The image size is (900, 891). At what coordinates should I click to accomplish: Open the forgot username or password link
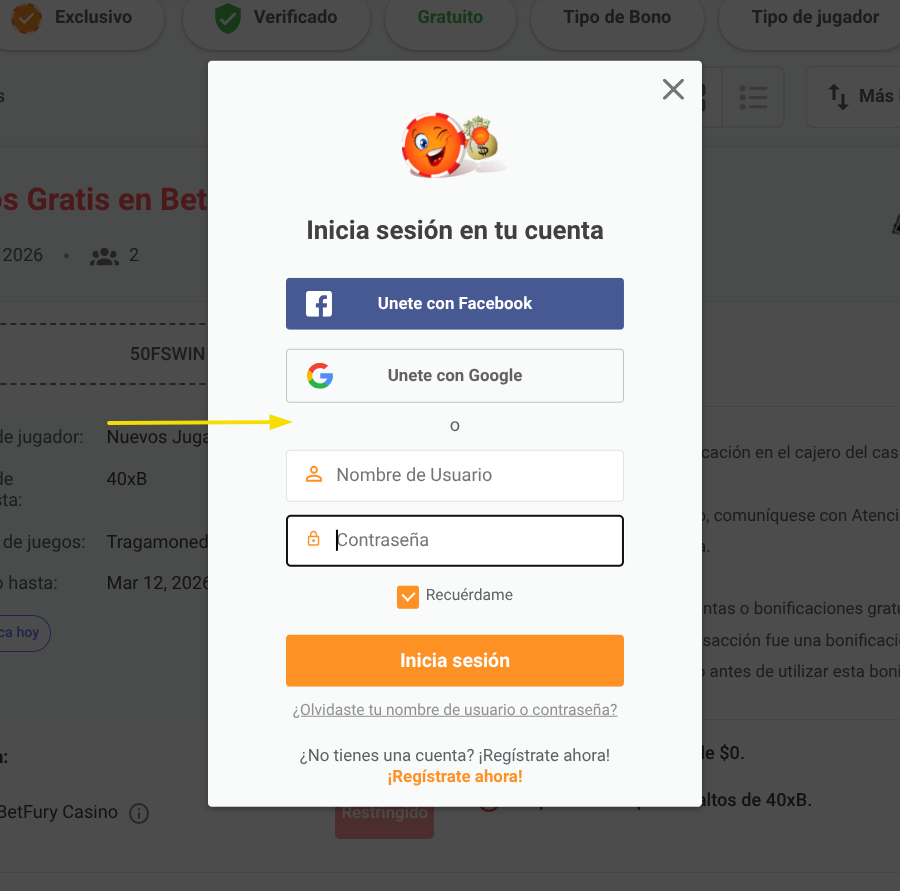[455, 710]
